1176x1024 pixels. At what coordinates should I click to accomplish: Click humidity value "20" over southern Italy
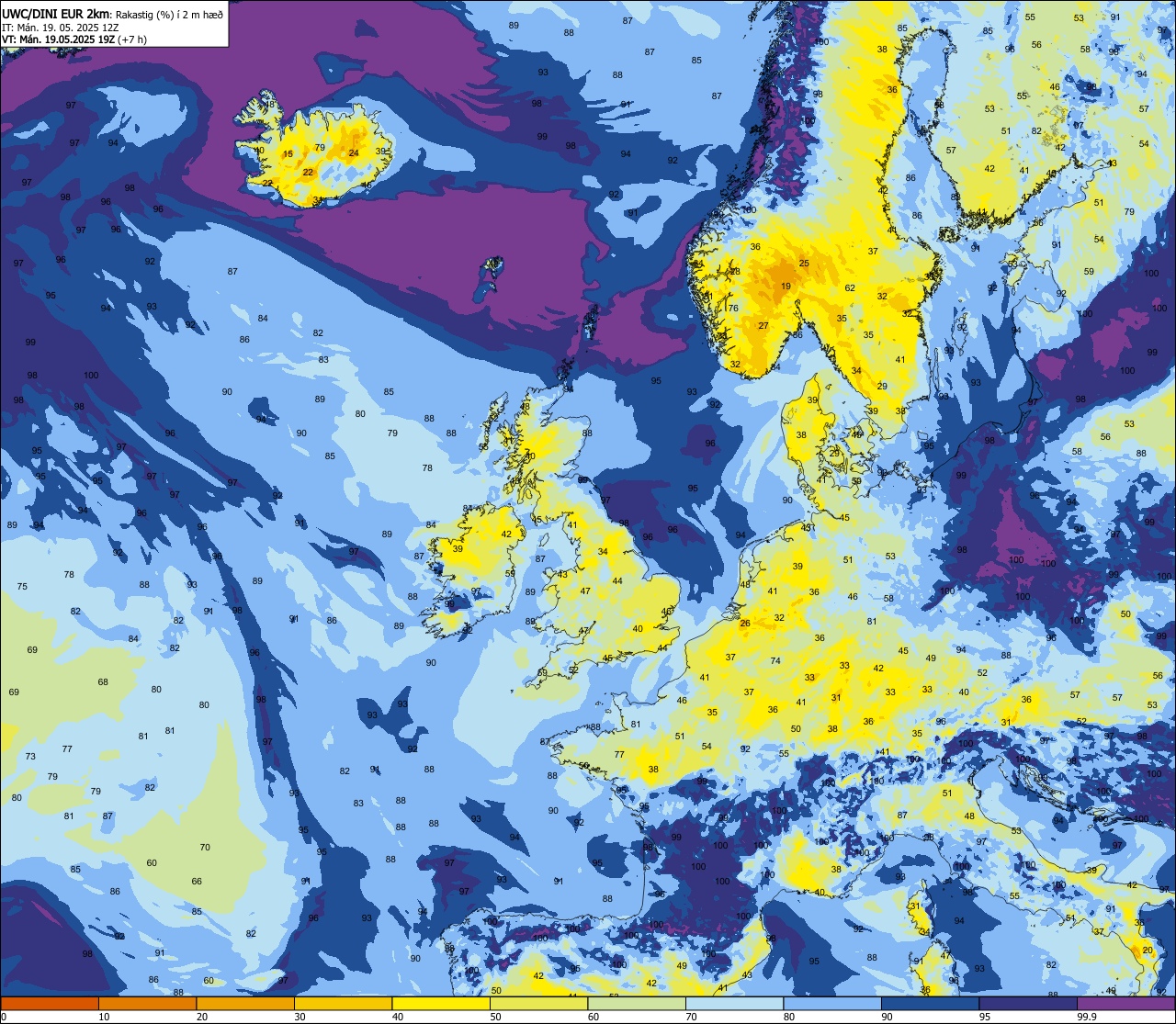[x=1148, y=951]
